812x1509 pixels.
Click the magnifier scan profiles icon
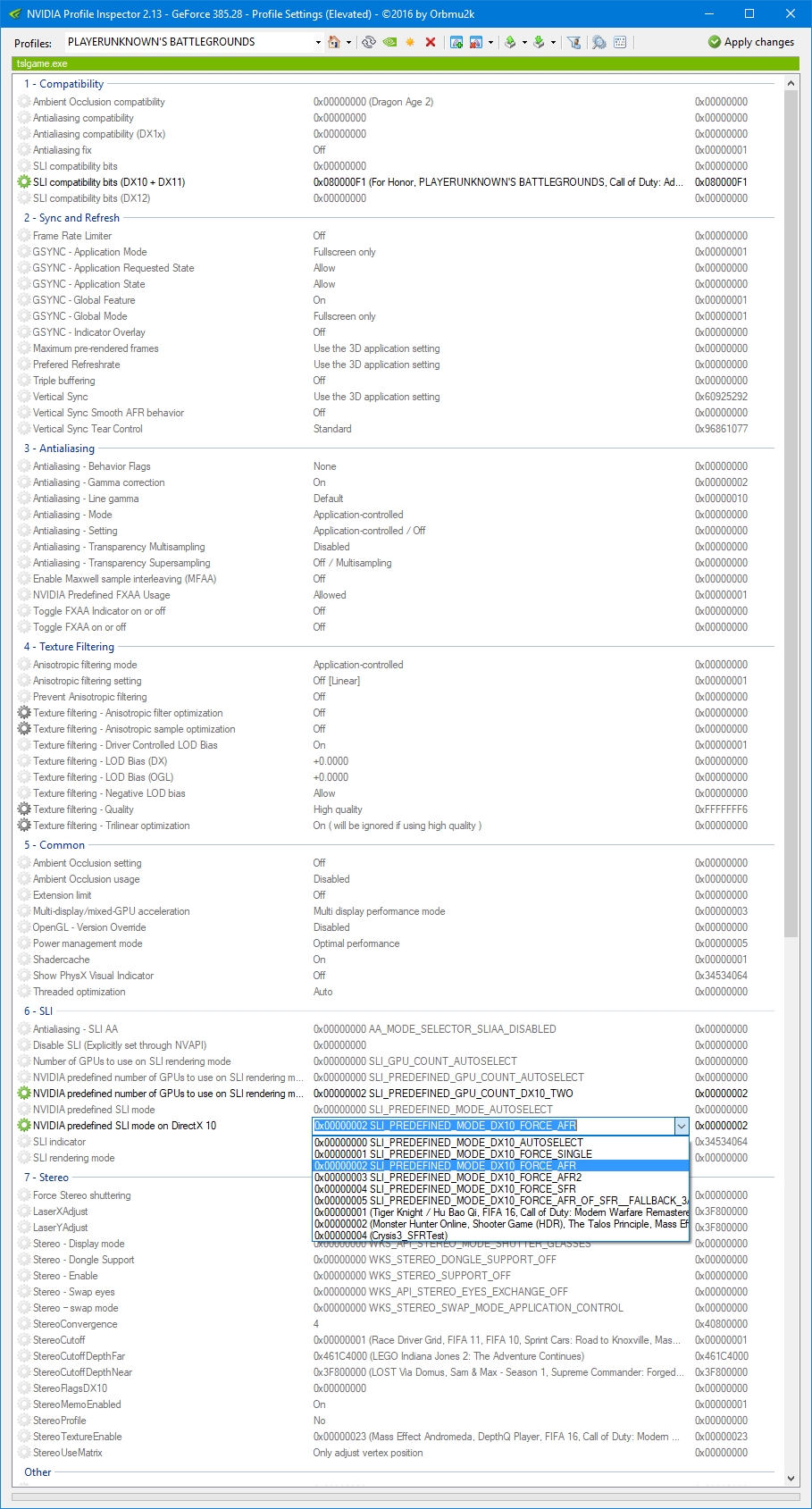pos(599,42)
